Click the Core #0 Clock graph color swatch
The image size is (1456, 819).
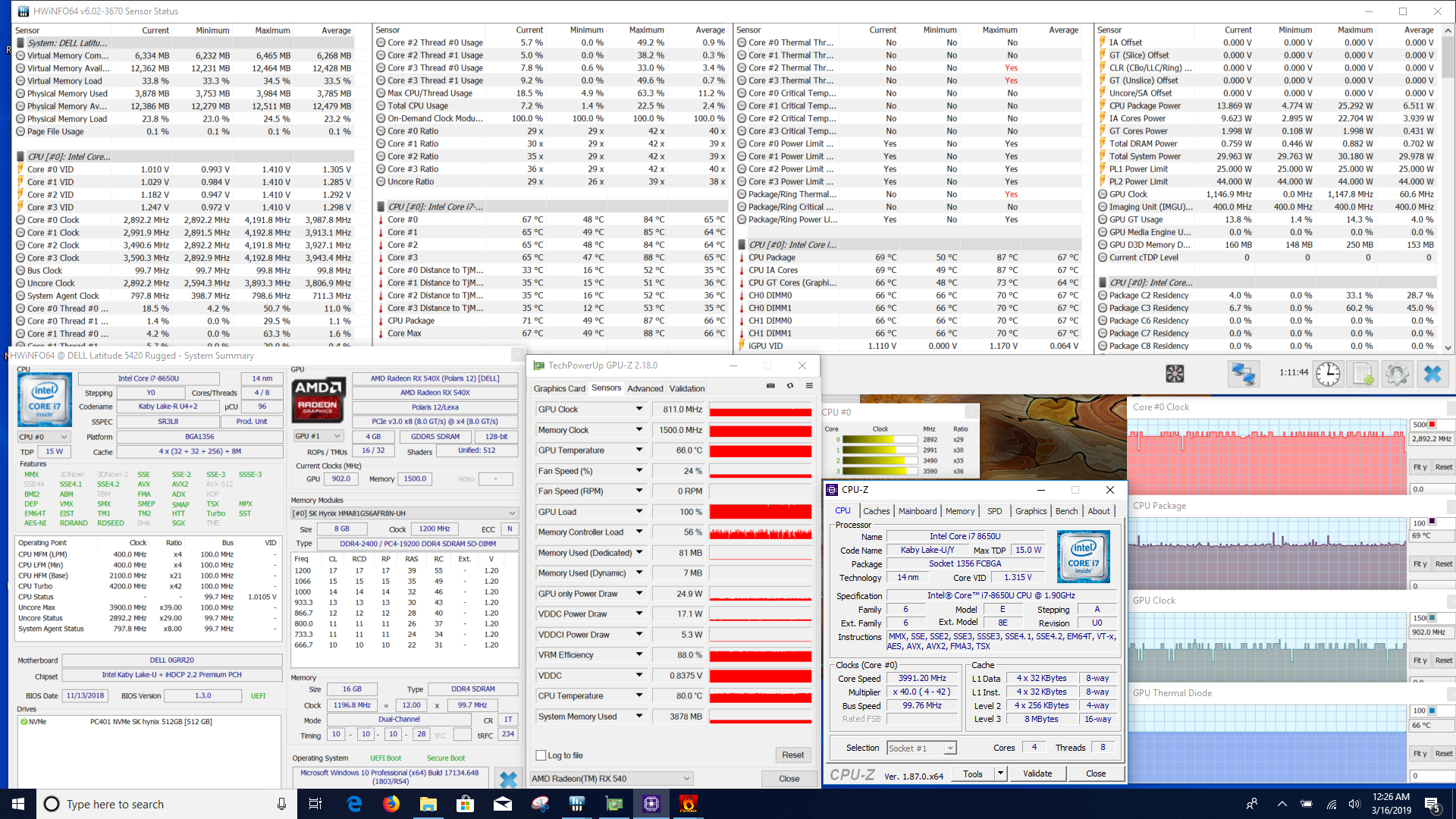1432,425
